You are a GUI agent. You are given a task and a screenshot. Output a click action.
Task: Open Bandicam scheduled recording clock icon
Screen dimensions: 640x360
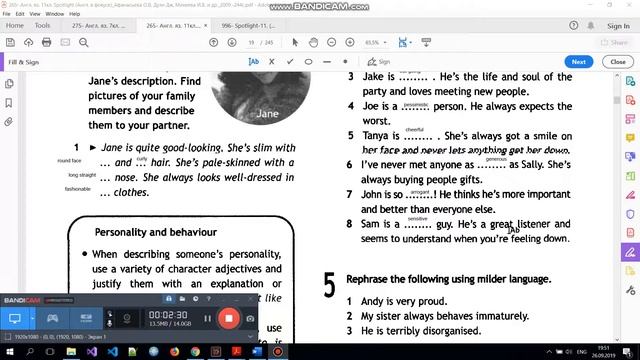(x=196, y=299)
